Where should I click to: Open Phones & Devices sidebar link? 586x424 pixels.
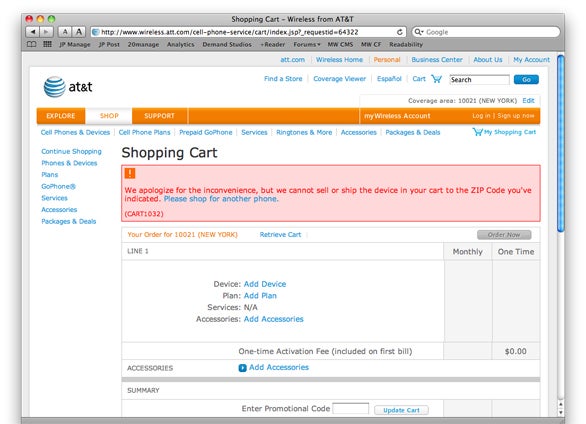69,163
